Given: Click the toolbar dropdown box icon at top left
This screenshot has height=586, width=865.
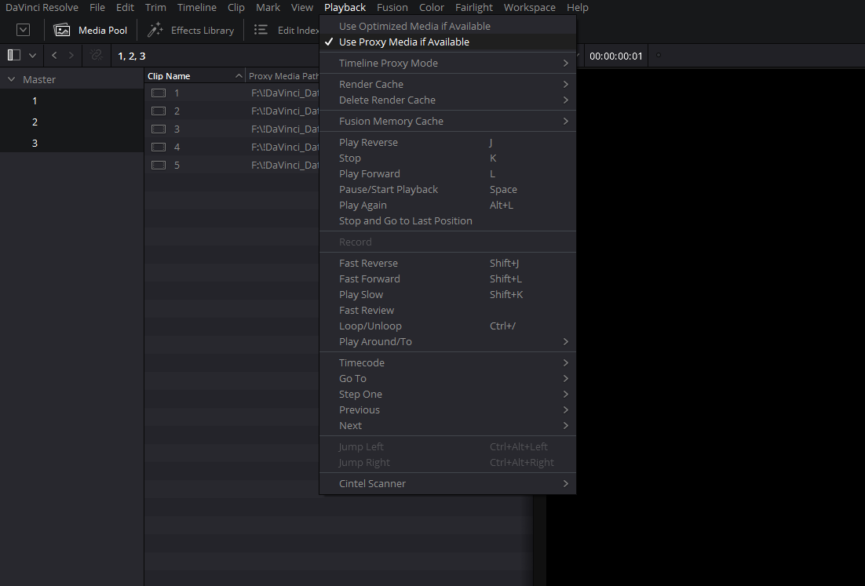Looking at the screenshot, I should [x=23, y=30].
